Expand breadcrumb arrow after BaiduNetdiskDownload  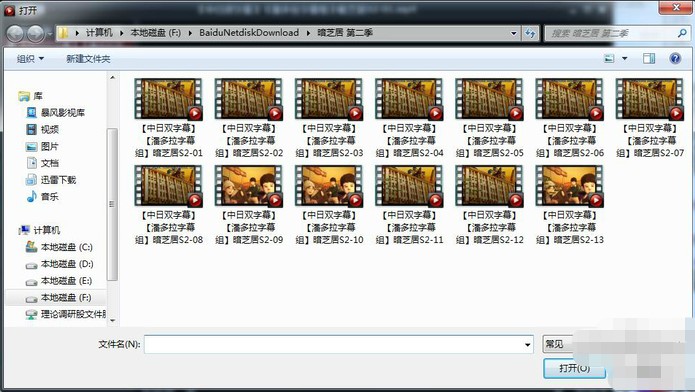pos(308,33)
